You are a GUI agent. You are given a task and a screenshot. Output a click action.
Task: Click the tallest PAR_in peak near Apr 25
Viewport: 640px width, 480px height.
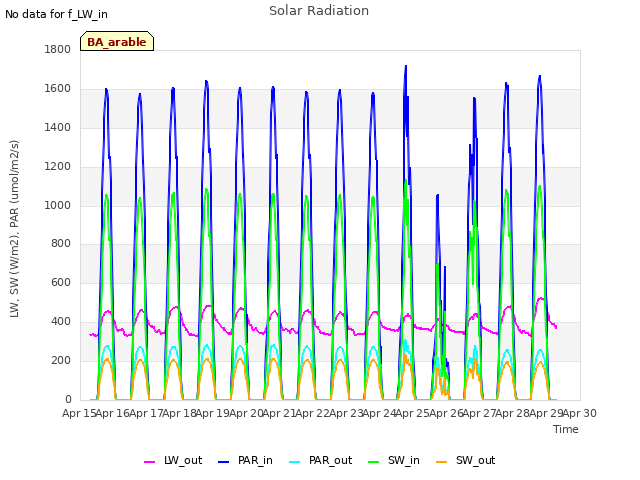[406, 66]
